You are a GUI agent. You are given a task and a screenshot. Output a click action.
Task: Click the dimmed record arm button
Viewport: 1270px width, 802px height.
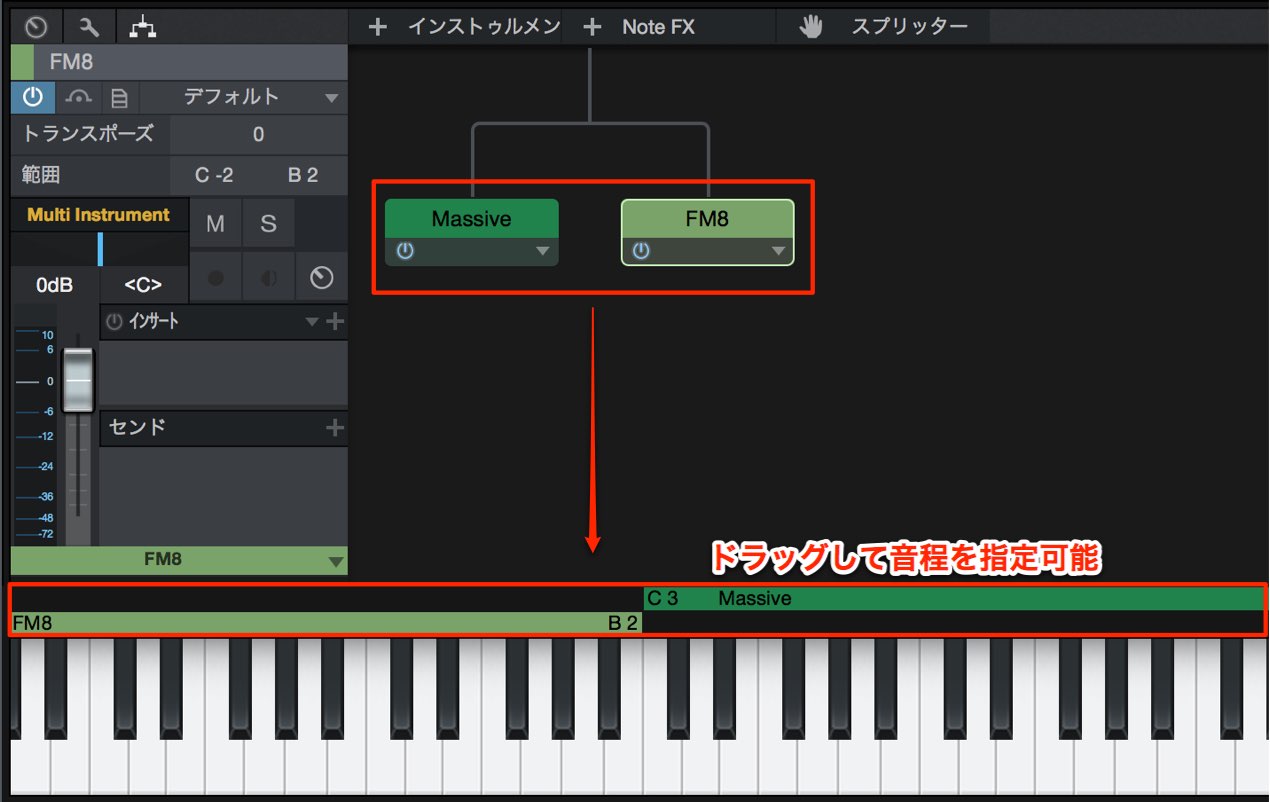(x=215, y=278)
